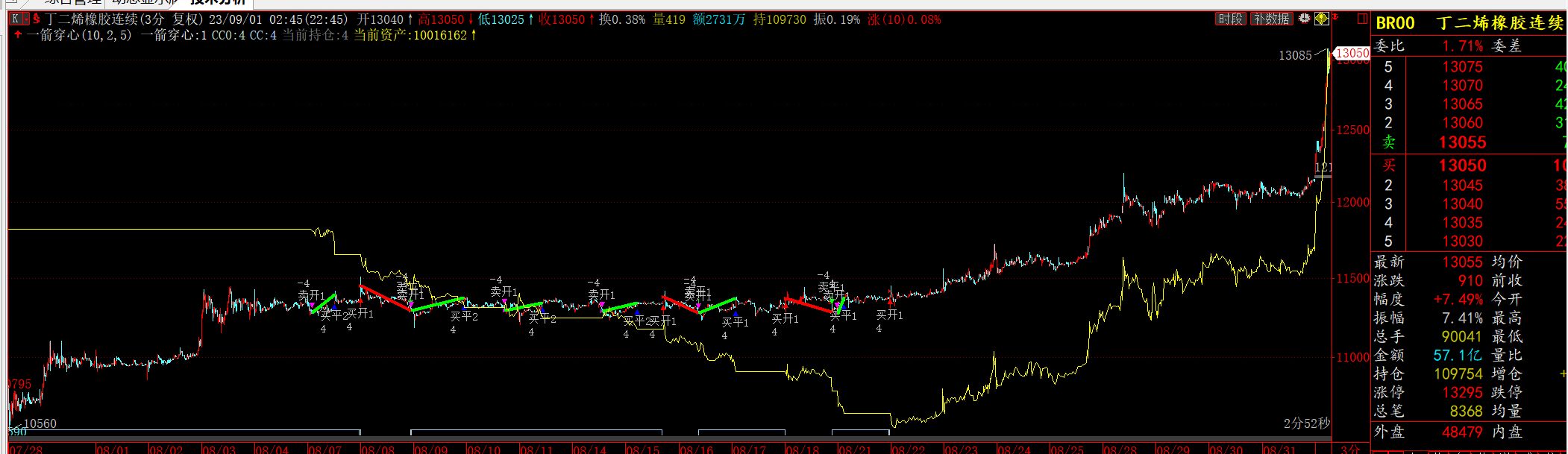
Task: Select buy level 5 price 13030
Action: point(1462,242)
